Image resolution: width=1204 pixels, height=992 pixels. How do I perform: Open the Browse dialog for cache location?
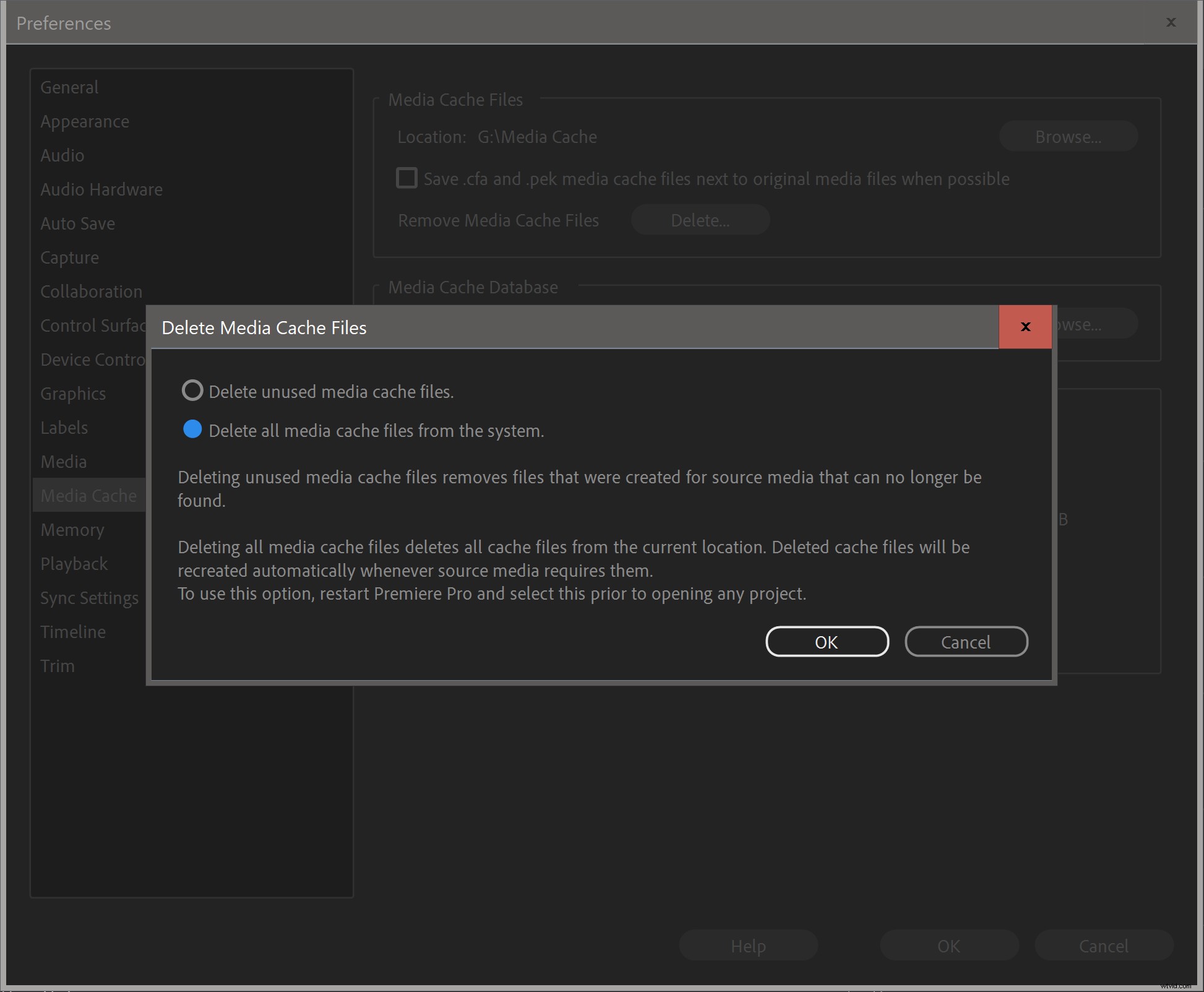1068,136
